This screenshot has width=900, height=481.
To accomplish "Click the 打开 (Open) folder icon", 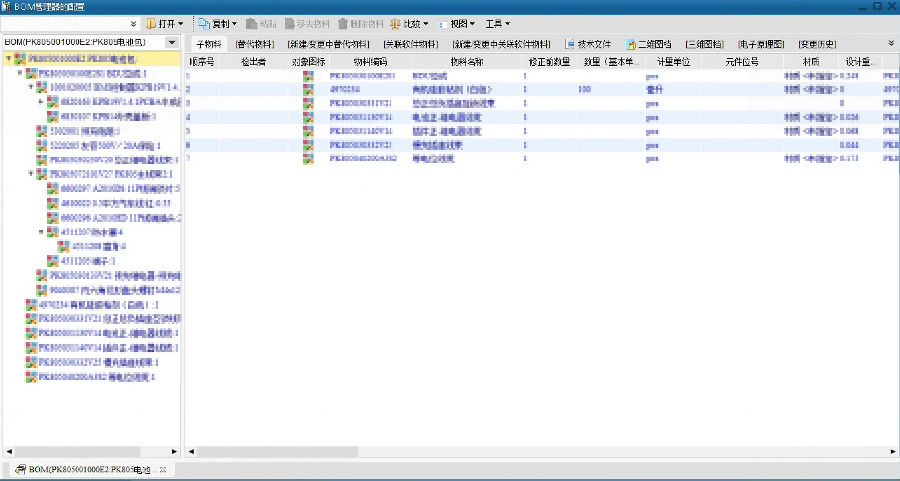I will click(x=152, y=23).
